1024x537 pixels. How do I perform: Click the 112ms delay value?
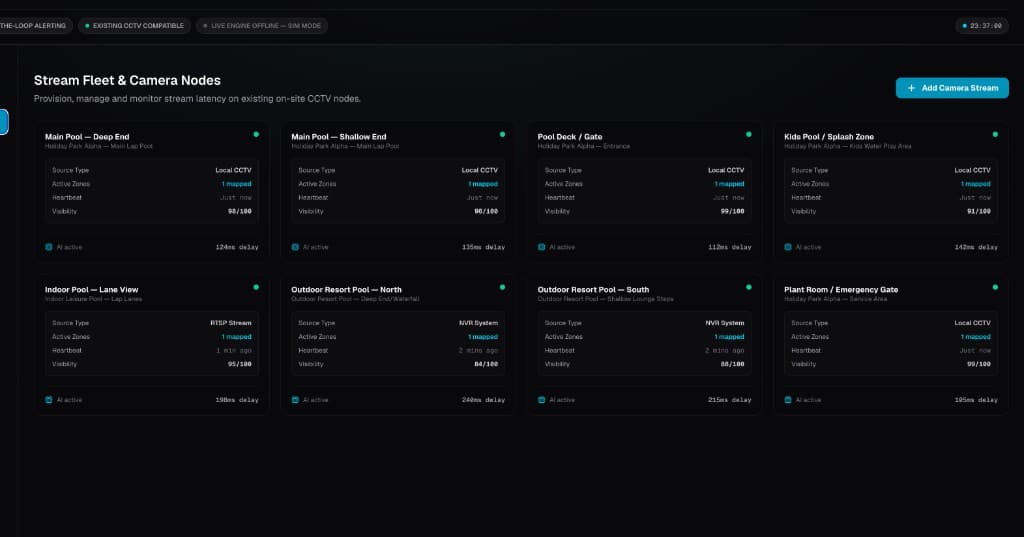(729, 248)
